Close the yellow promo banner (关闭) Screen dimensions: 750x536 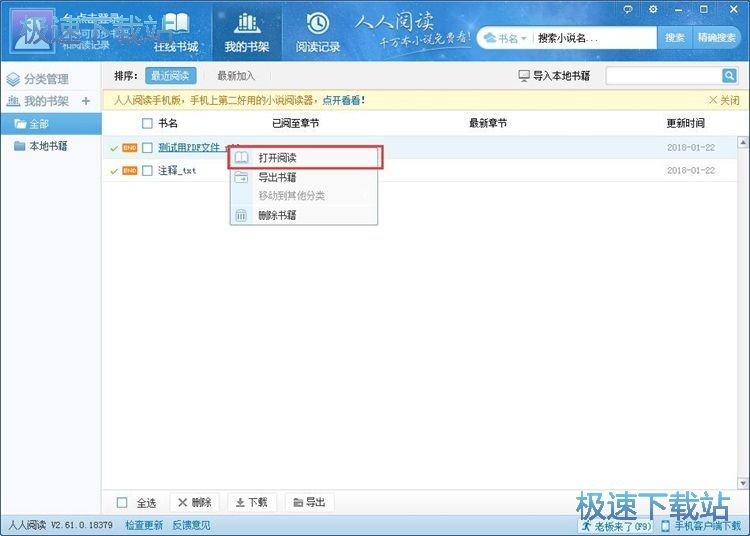coord(724,100)
